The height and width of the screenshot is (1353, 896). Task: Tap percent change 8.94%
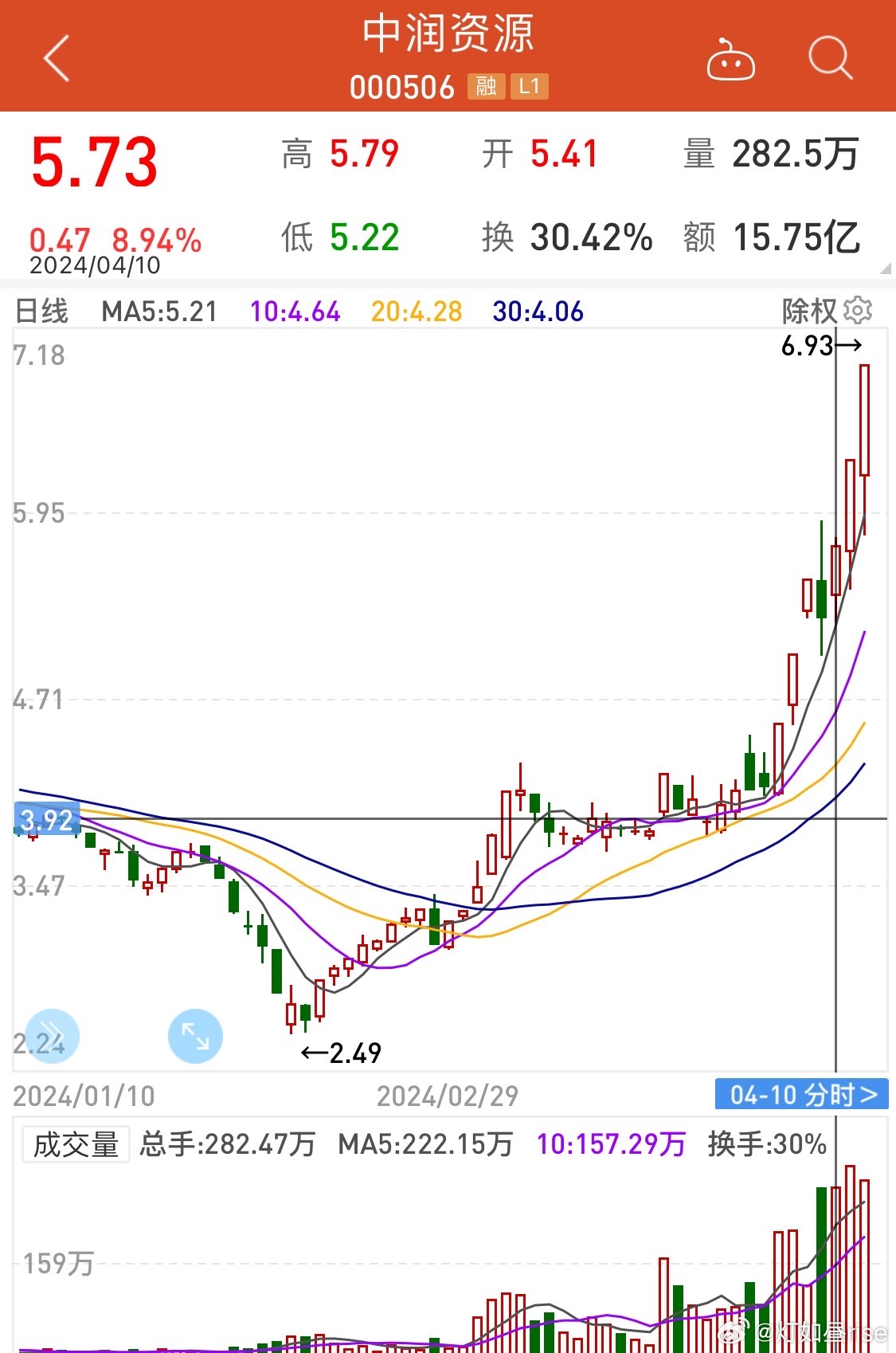coord(157,240)
